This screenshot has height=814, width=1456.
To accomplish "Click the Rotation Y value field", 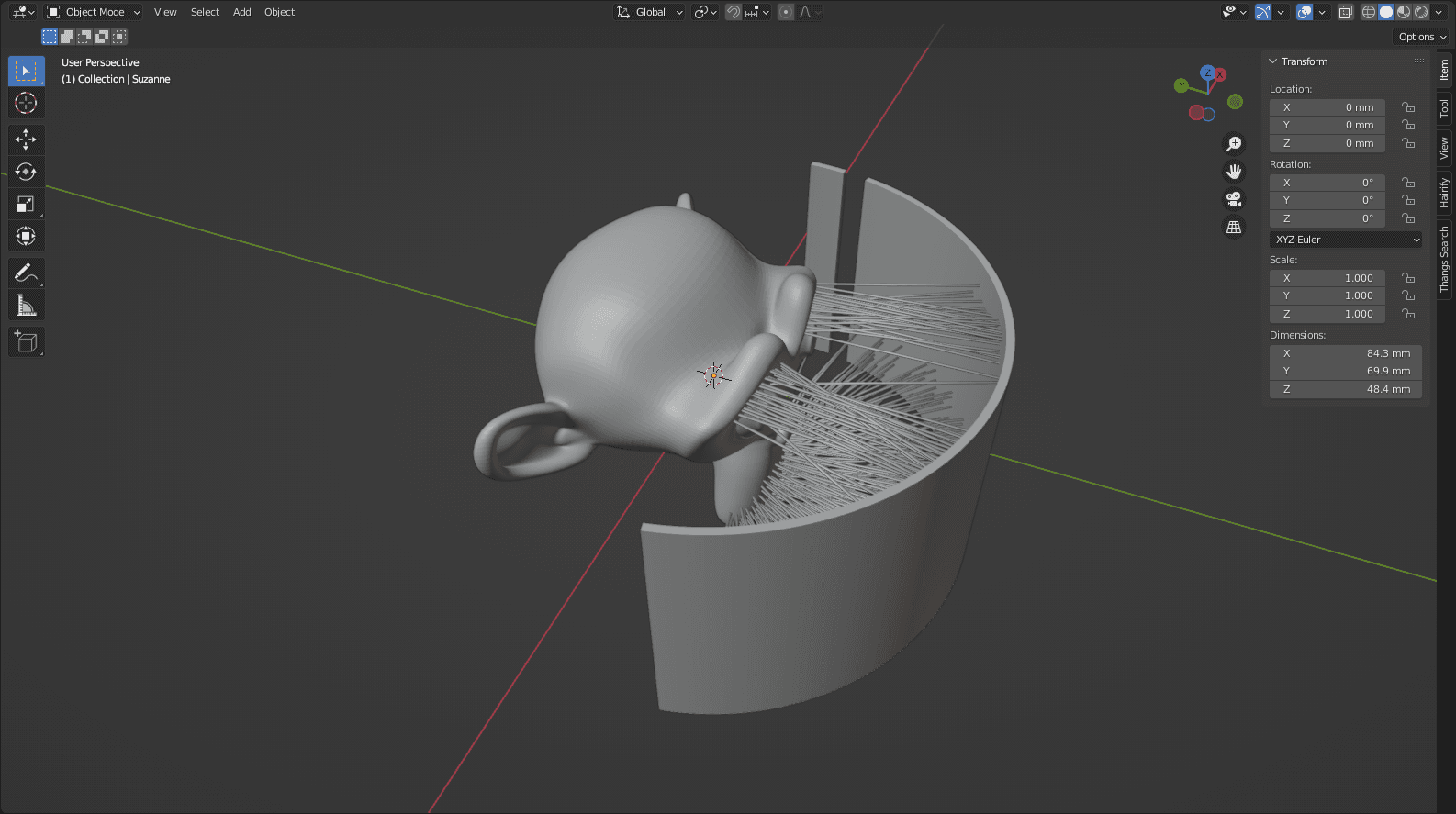I will click(x=1327, y=200).
